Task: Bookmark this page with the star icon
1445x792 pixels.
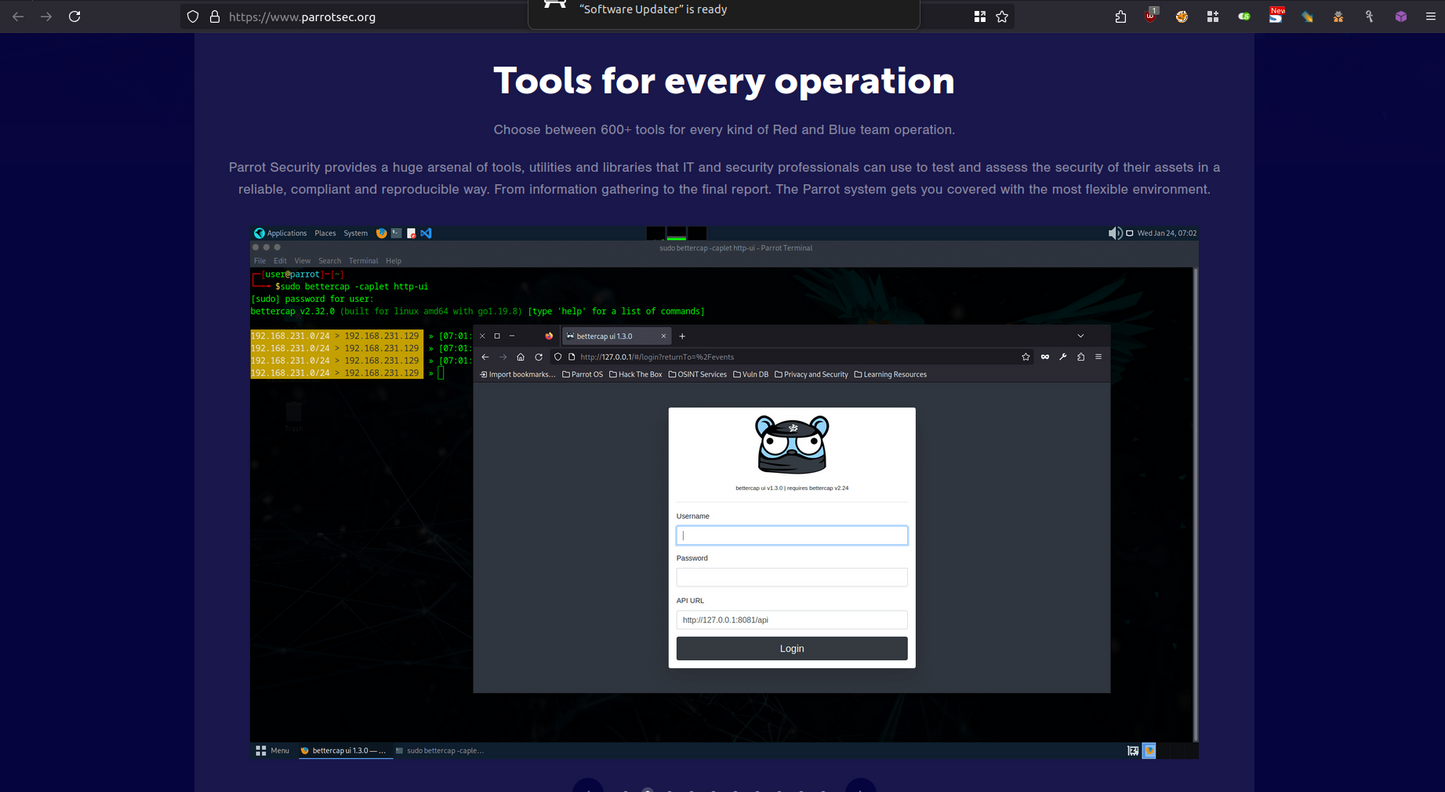Action: (x=1002, y=17)
